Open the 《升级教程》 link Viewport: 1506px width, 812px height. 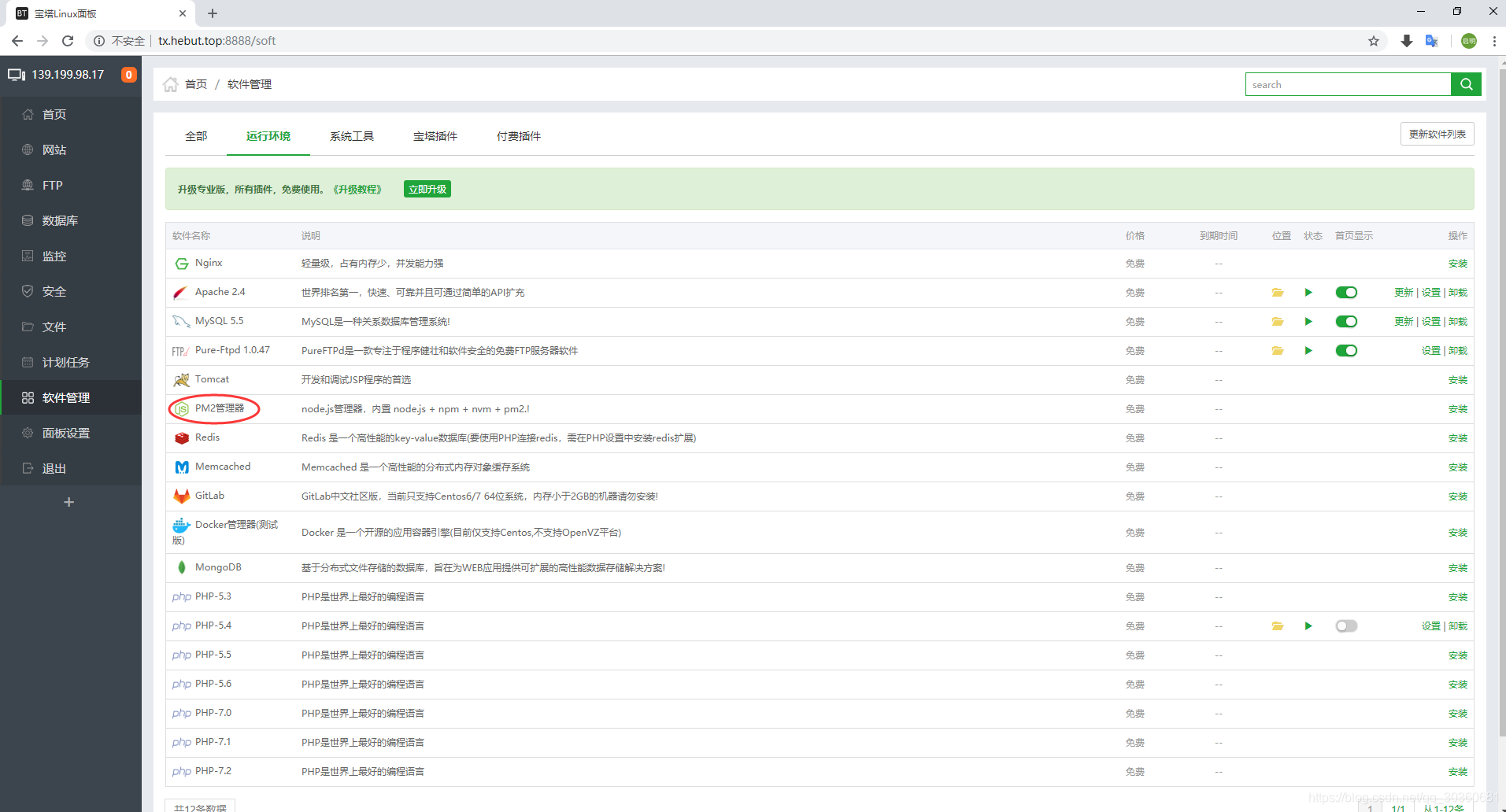[357, 190]
